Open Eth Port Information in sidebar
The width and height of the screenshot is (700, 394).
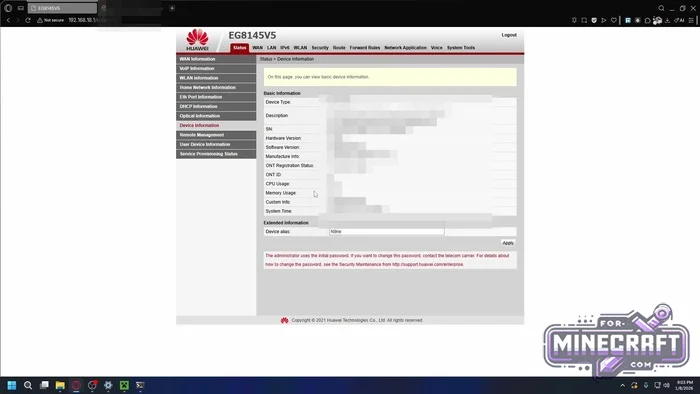pos(216,97)
